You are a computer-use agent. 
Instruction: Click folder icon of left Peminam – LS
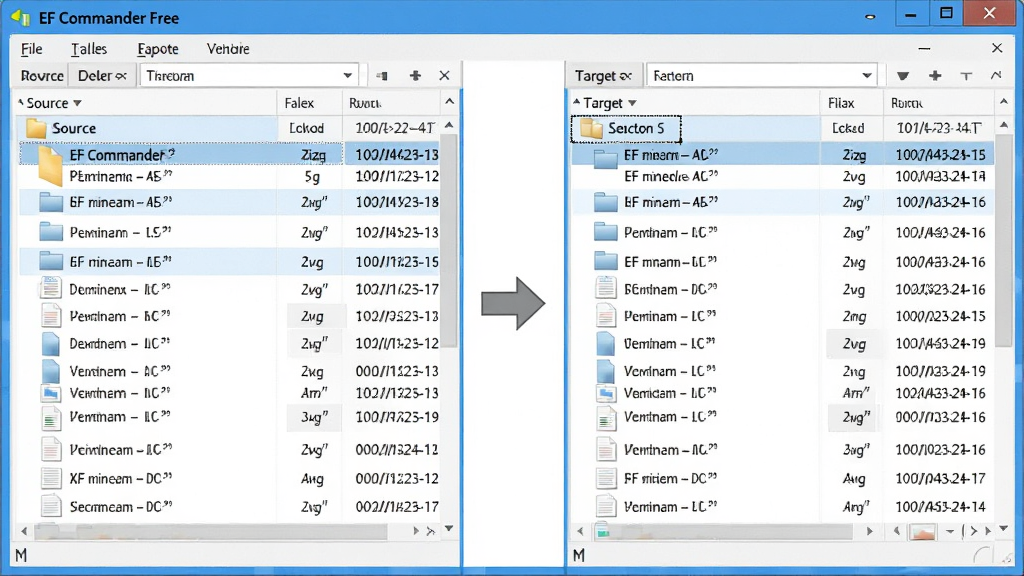[51, 232]
